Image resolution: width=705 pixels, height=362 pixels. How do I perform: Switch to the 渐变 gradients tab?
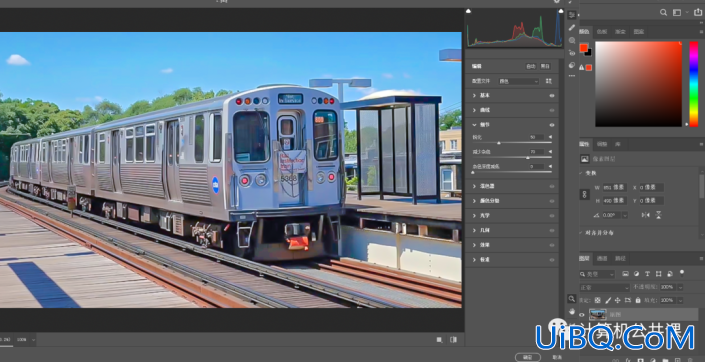click(x=620, y=31)
